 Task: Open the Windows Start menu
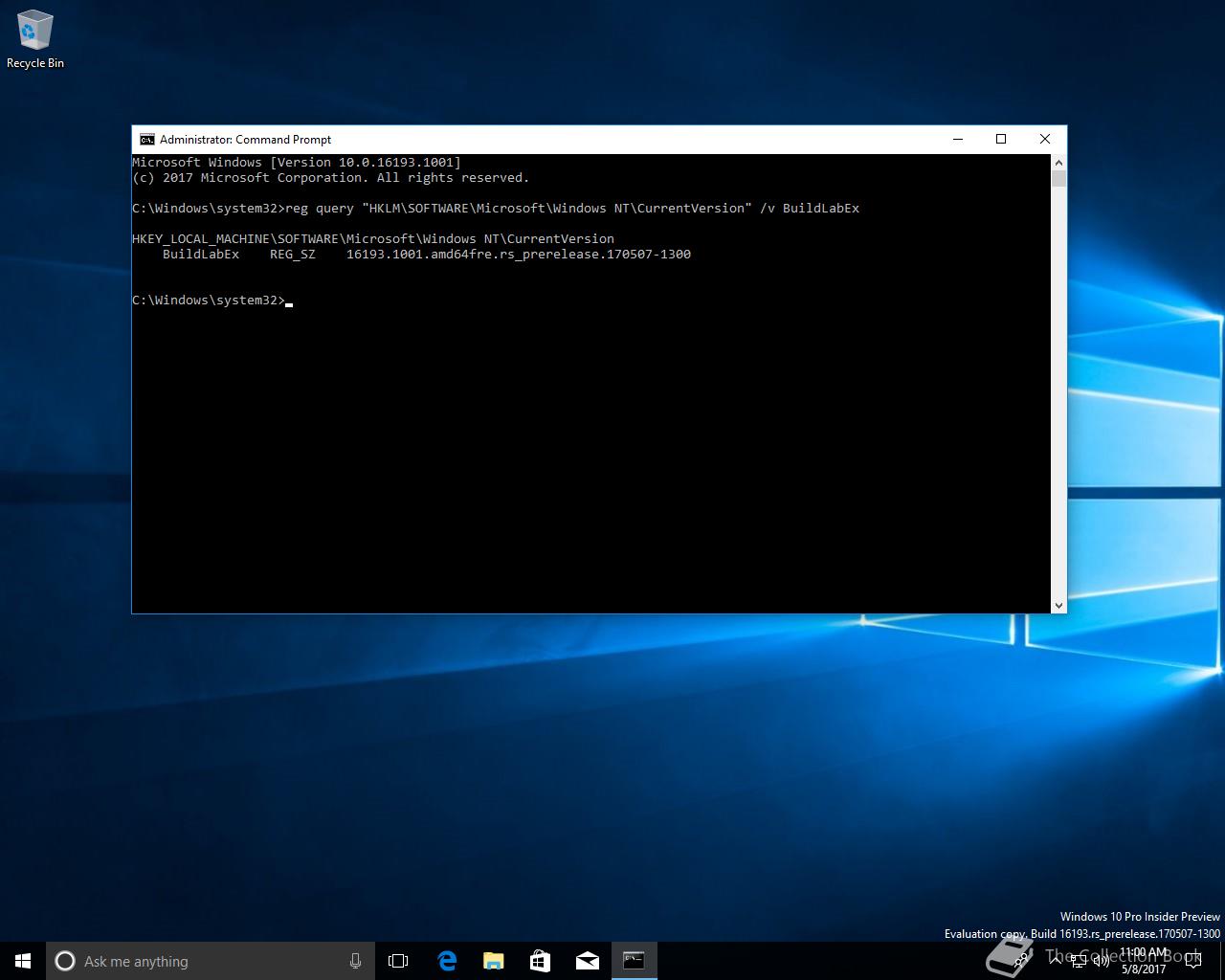pos(23,961)
